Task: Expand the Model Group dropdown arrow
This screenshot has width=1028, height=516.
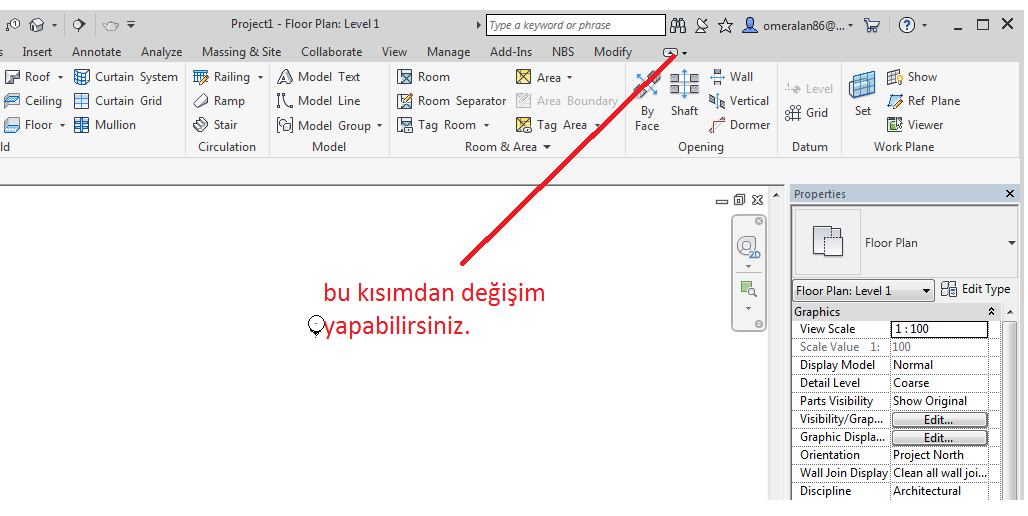Action: pyautogui.click(x=379, y=126)
